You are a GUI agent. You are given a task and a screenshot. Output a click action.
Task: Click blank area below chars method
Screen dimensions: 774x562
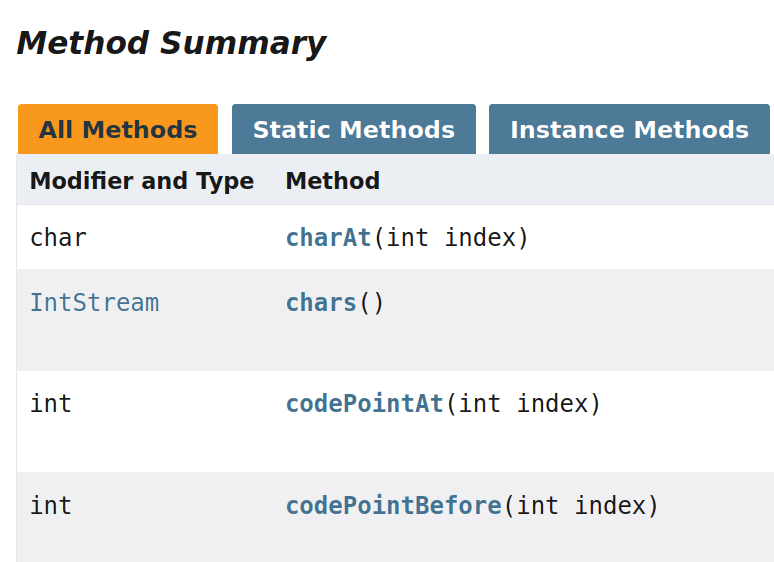[x=450, y=345]
